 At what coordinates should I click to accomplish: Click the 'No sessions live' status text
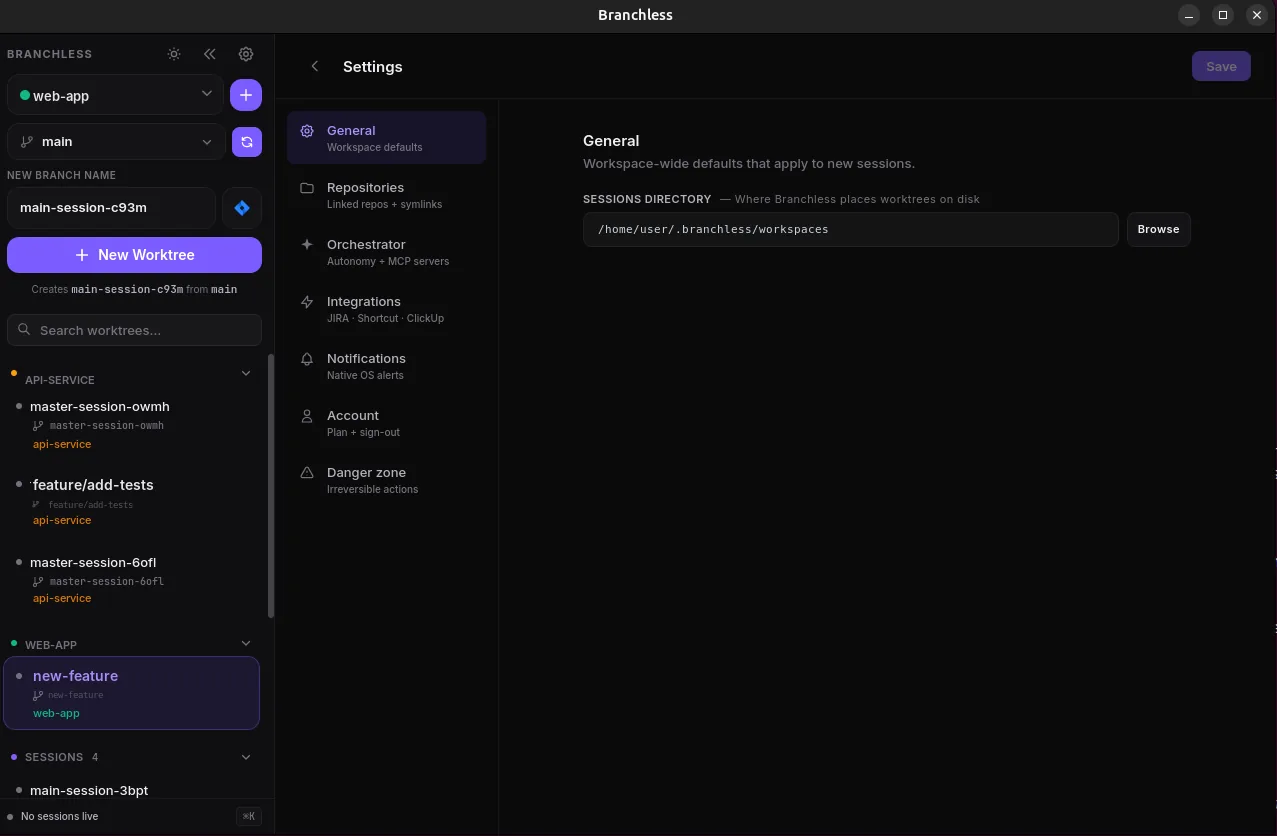(x=59, y=816)
